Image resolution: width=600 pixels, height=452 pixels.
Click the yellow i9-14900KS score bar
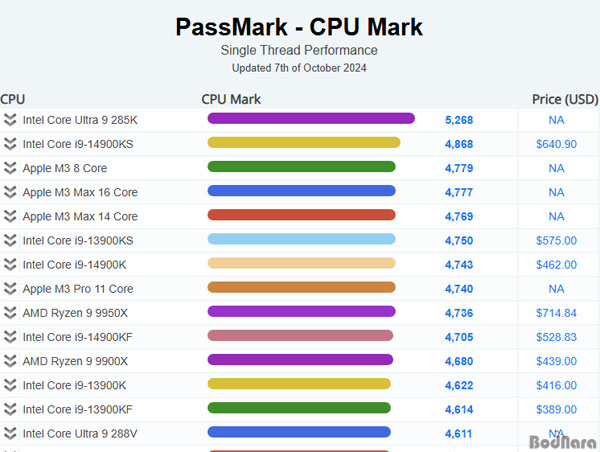(304, 143)
